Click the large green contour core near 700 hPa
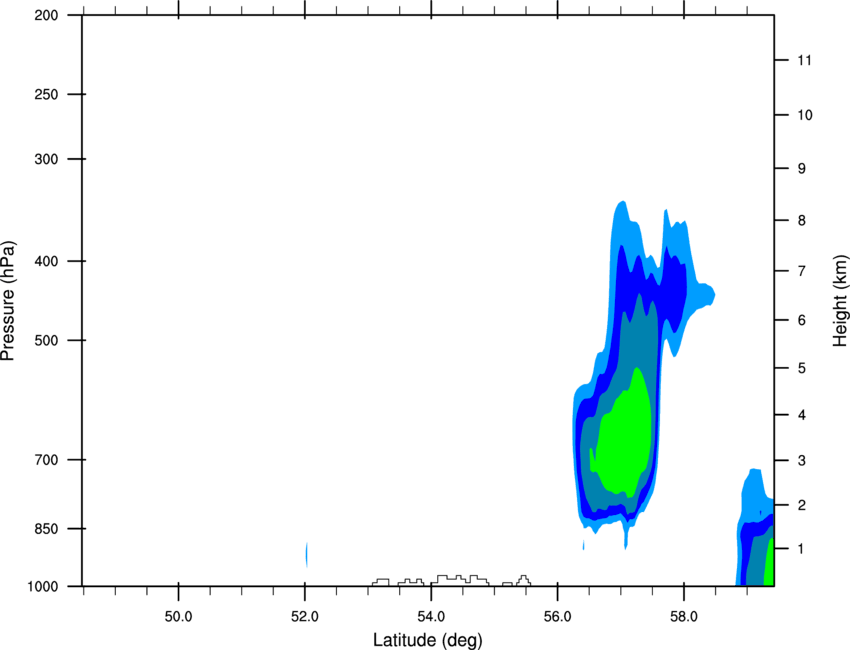This screenshot has height=650, width=850. point(623,434)
